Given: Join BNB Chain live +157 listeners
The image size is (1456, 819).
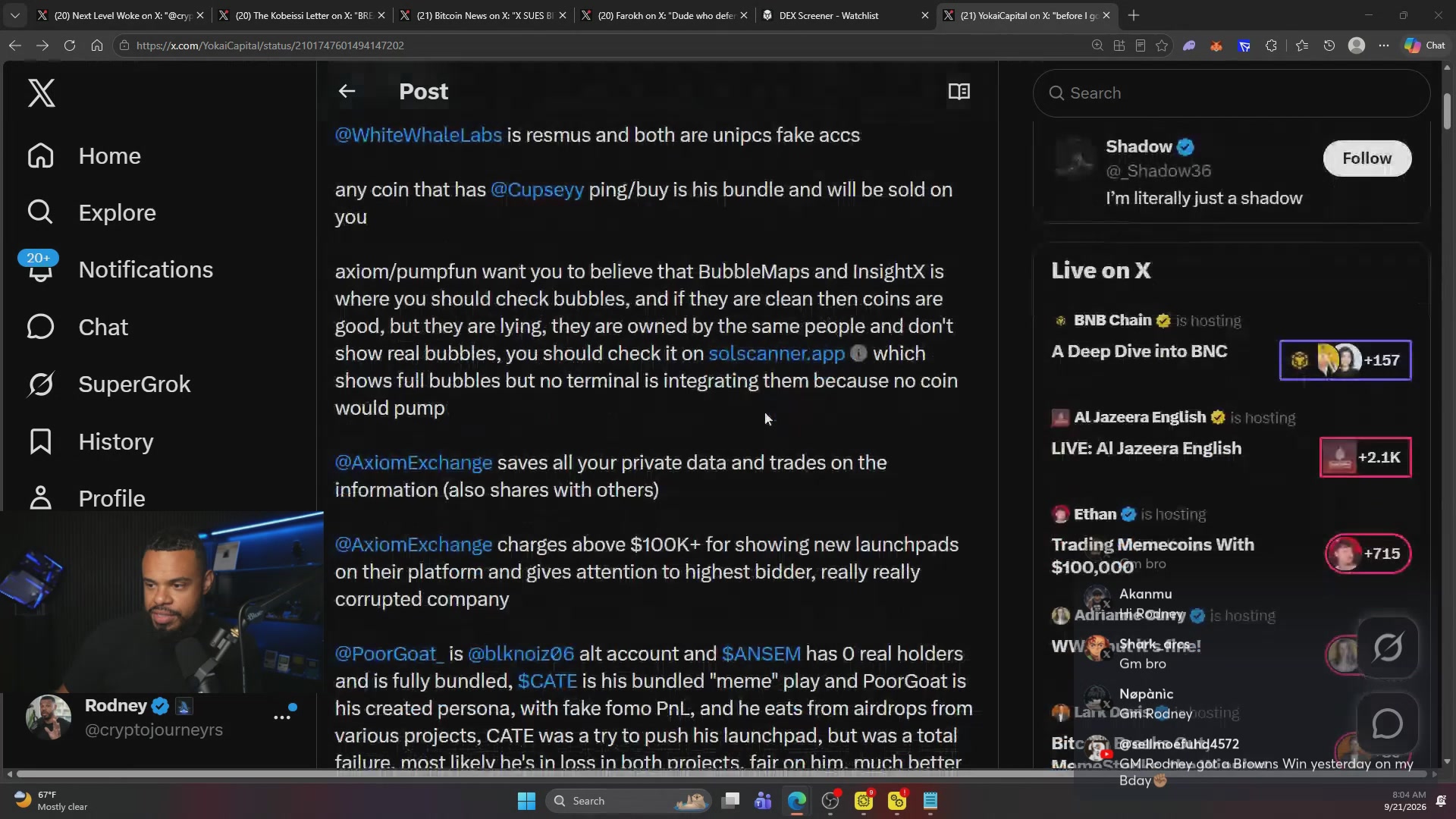Looking at the screenshot, I should pyautogui.click(x=1345, y=360).
